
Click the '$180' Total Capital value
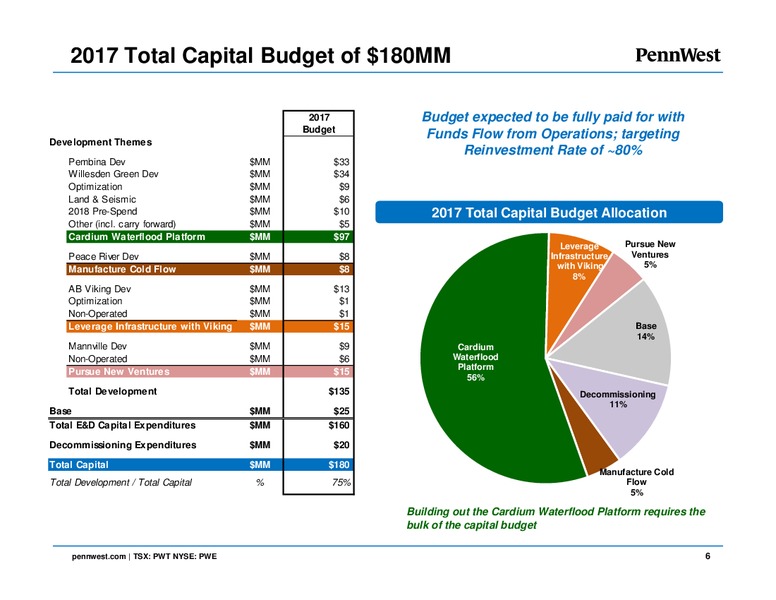coord(339,464)
